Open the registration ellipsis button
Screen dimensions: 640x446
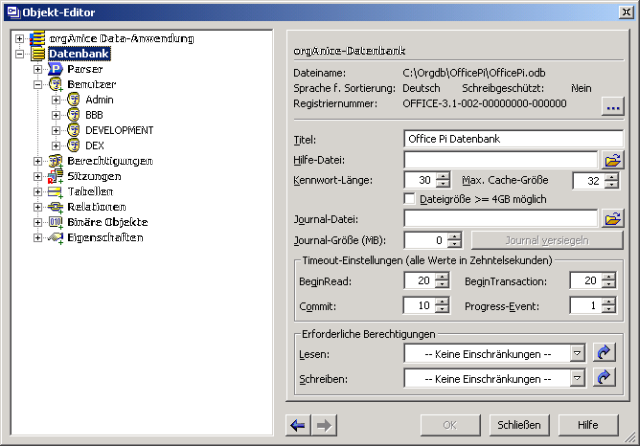coord(613,107)
